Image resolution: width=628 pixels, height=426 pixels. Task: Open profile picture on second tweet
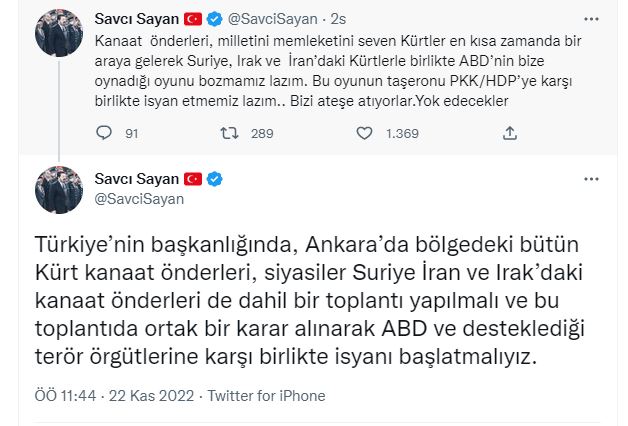pyautogui.click(x=59, y=190)
